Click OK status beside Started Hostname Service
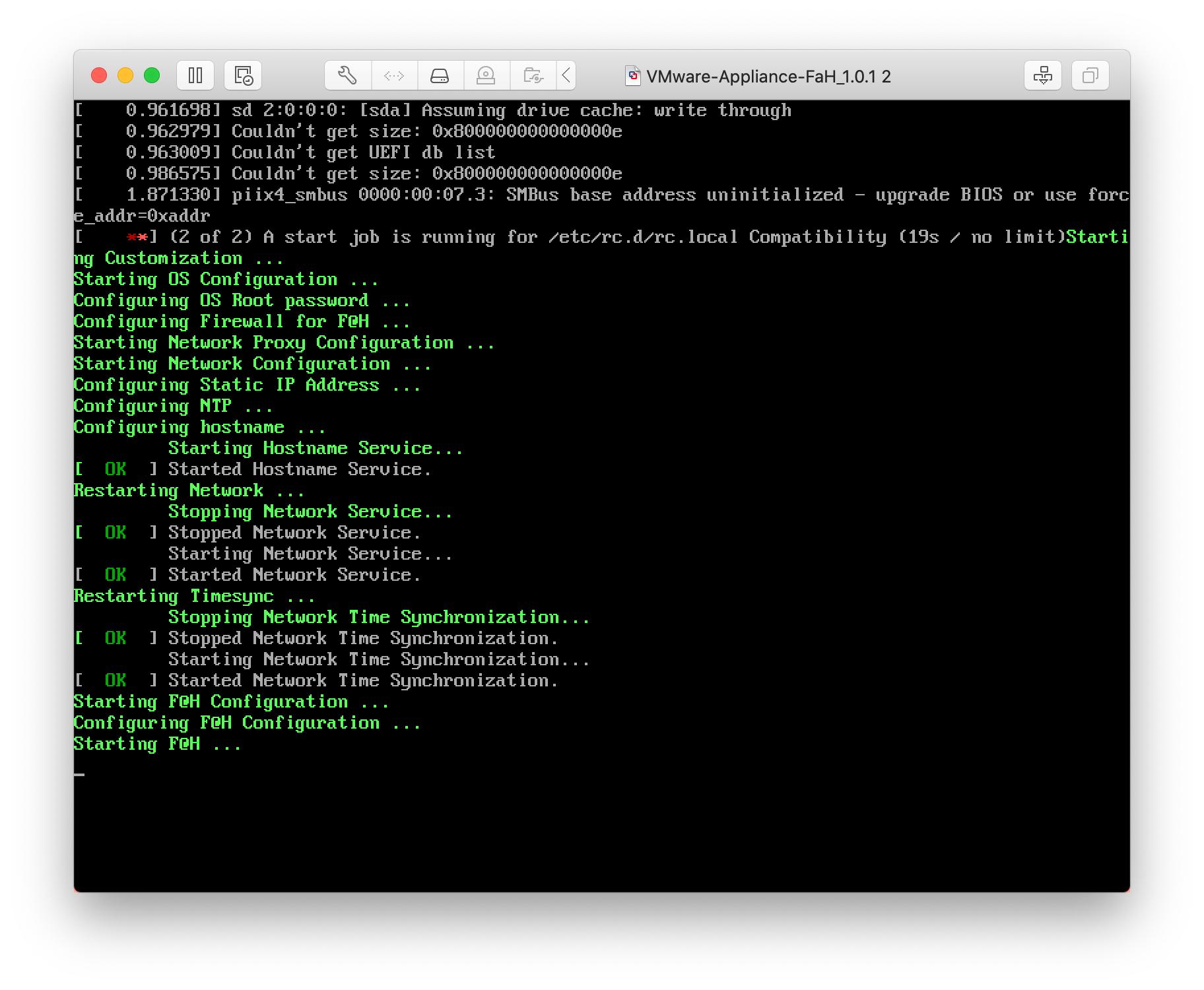 [116, 469]
